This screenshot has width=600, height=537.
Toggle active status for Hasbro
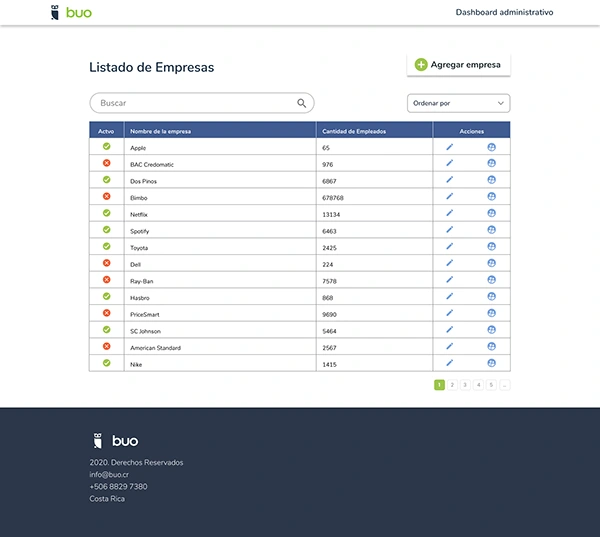107,296
